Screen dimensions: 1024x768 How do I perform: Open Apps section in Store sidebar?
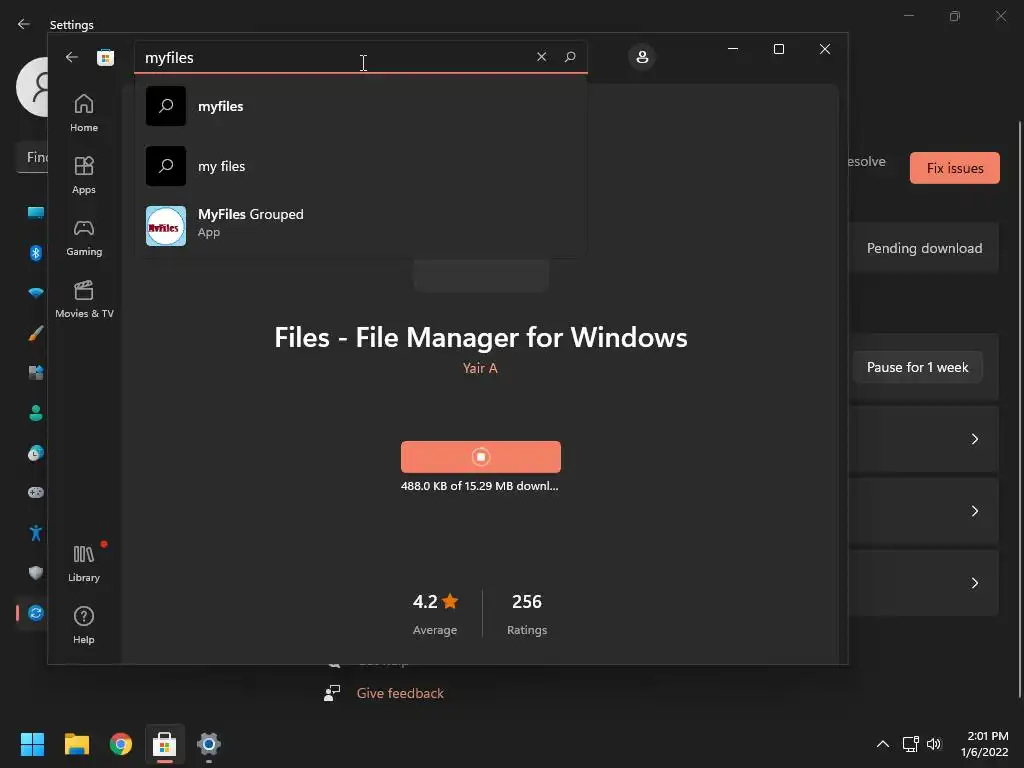[84, 176]
